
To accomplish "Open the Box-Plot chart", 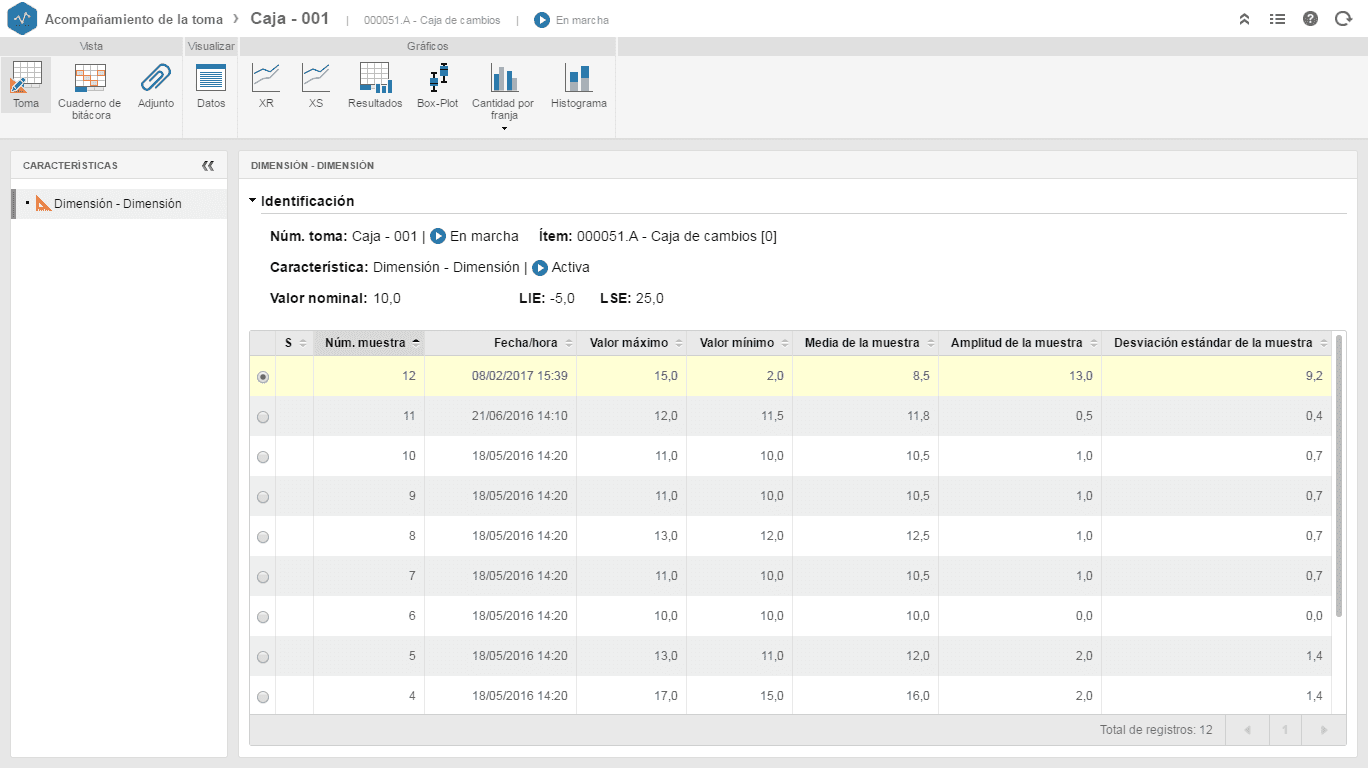I will (x=438, y=85).
